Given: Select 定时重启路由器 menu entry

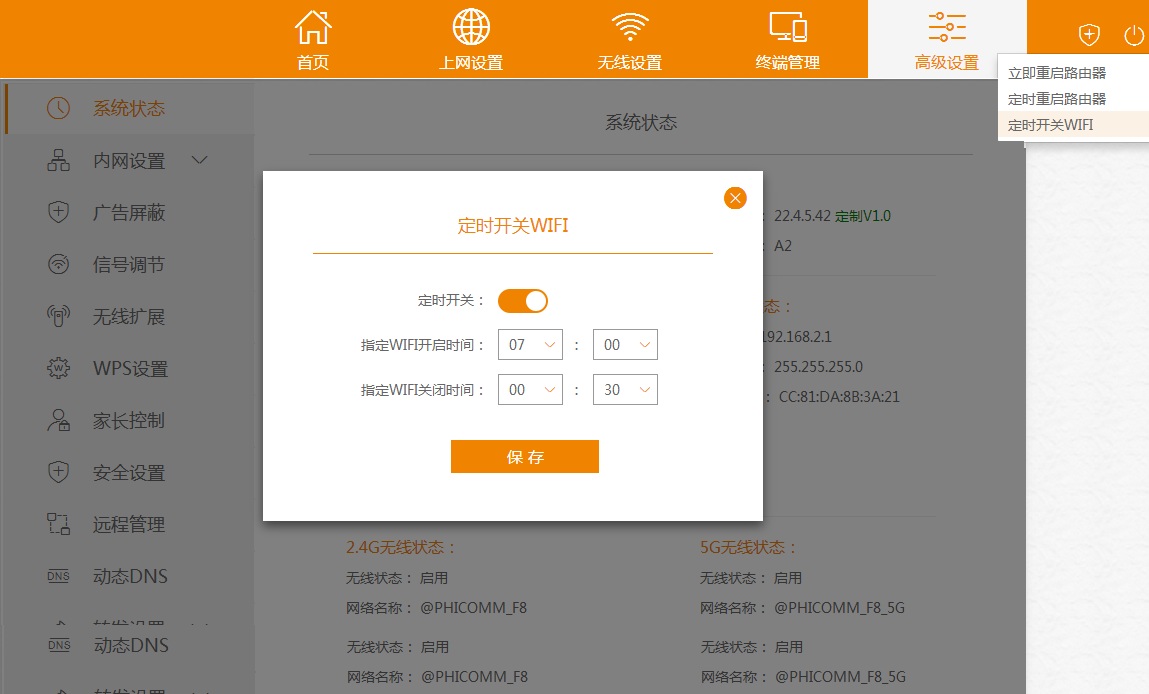Looking at the screenshot, I should coord(1057,99).
